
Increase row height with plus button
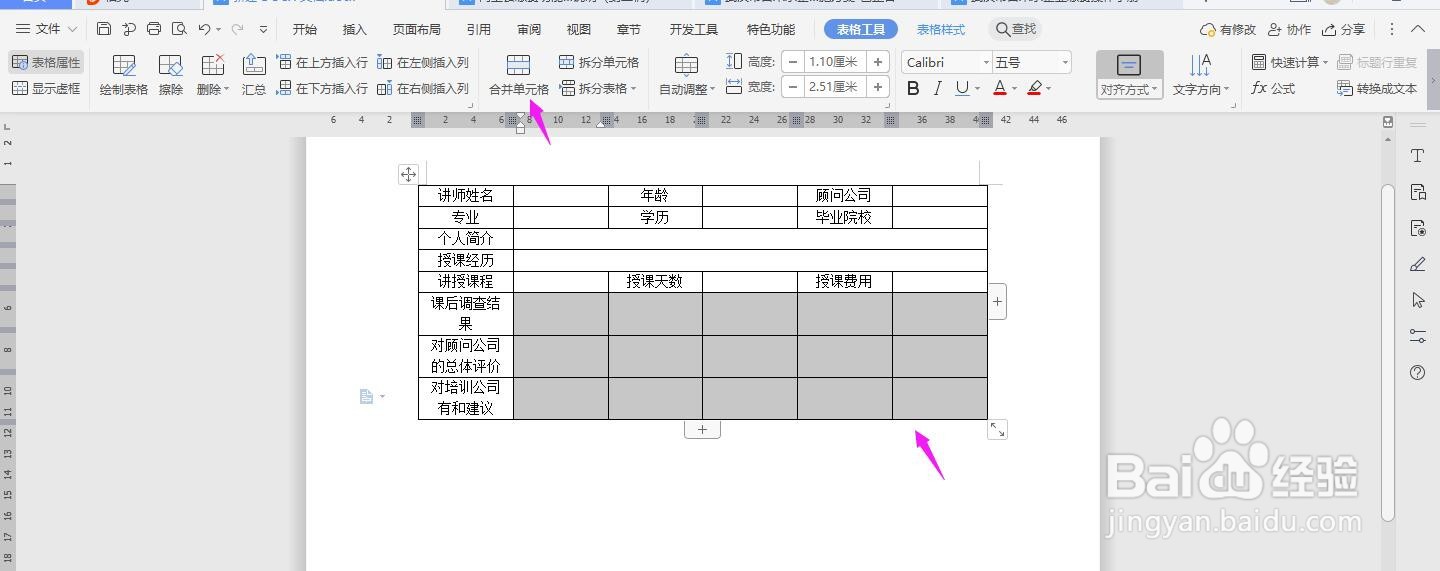coord(878,62)
